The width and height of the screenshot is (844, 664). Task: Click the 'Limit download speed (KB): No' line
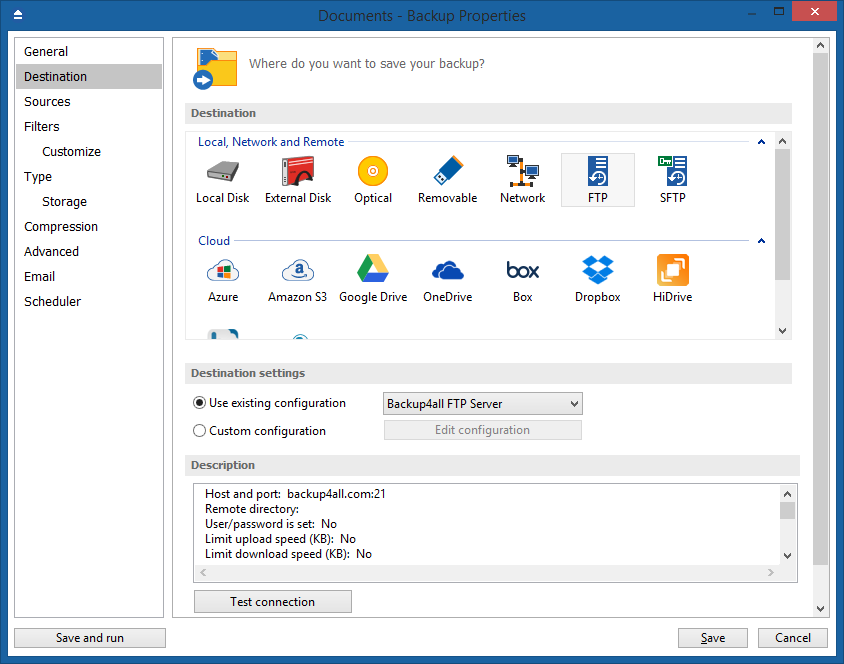click(x=289, y=554)
